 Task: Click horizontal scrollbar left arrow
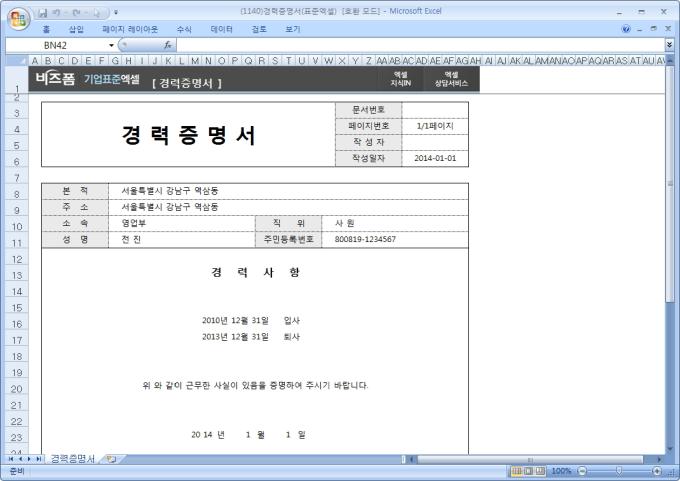tap(412, 459)
